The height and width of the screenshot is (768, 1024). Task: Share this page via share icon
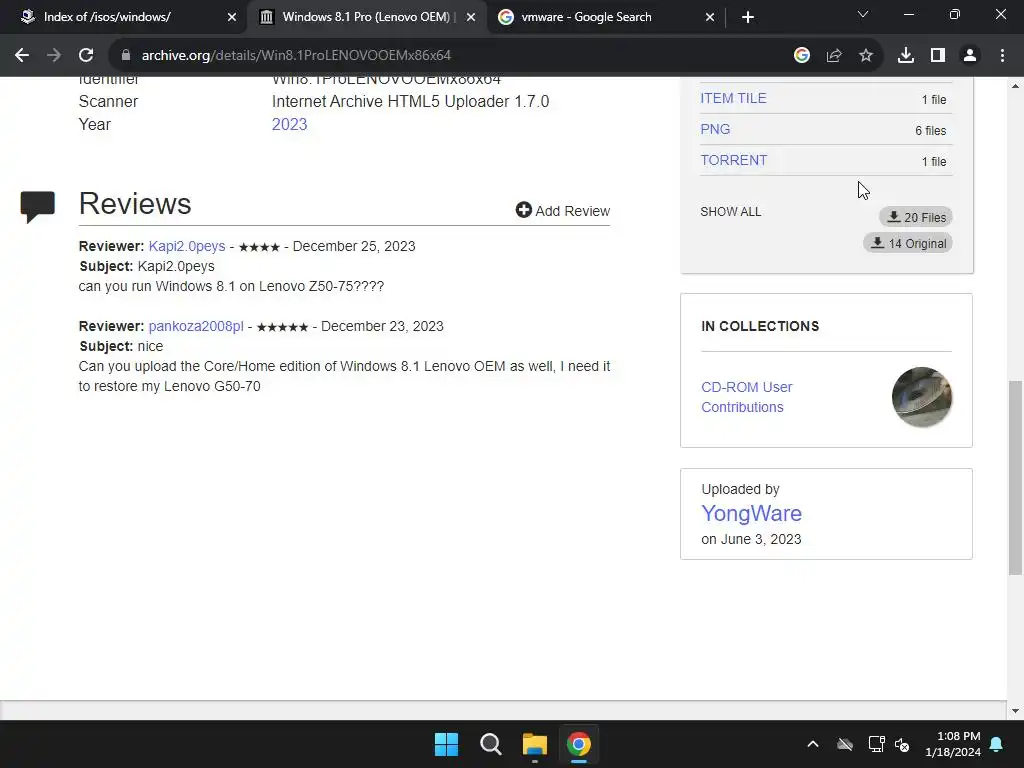coord(834,56)
